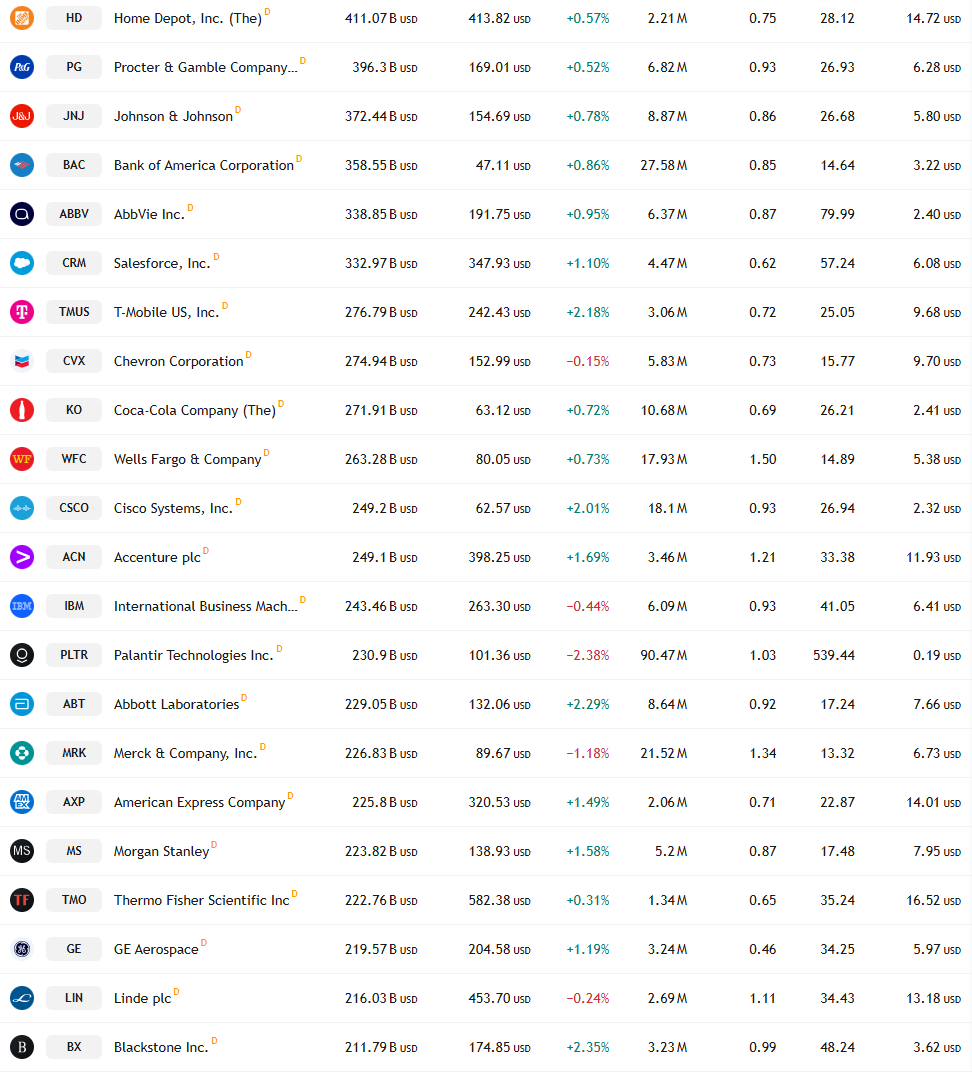Open Thermo Fisher Scientific Inc link

[202, 900]
